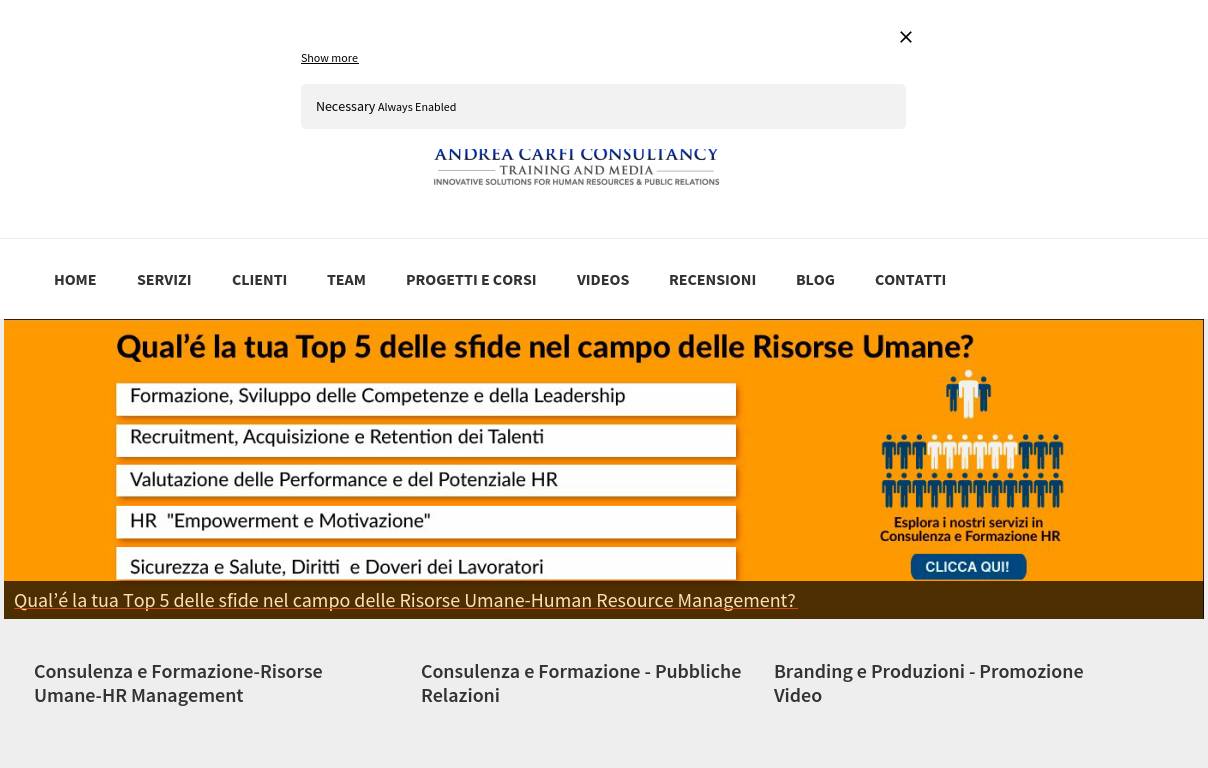Close the cookie settings panel
This screenshot has width=1208, height=768.
click(x=906, y=37)
